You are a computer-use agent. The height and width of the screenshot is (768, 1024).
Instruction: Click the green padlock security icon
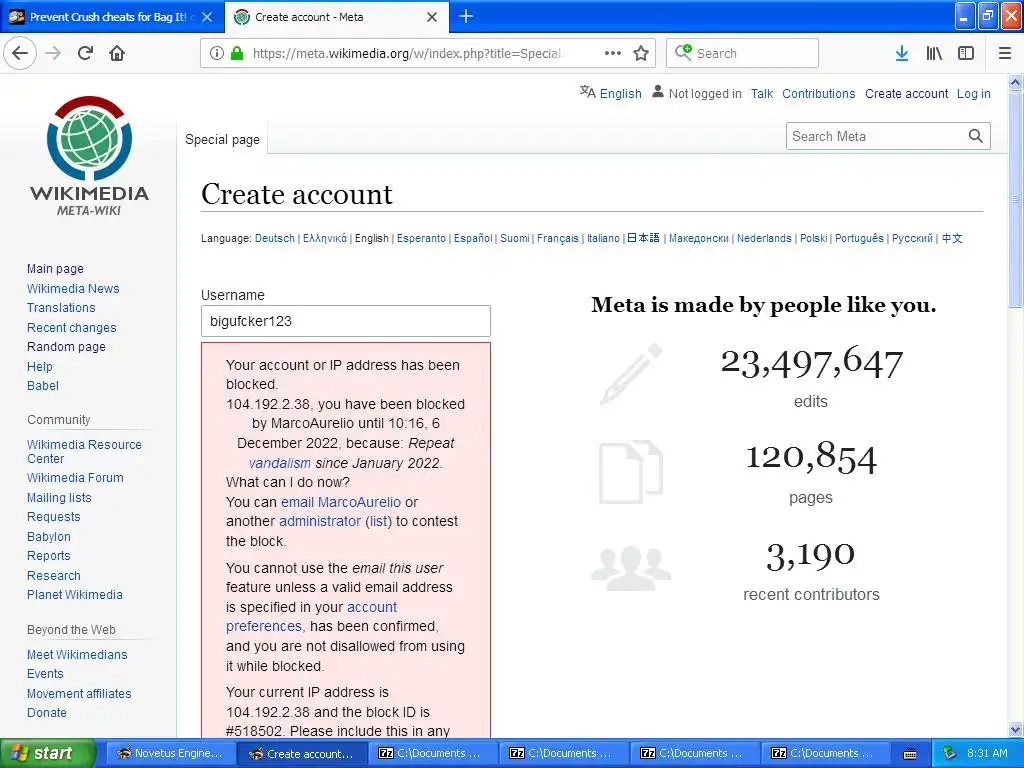coord(237,53)
